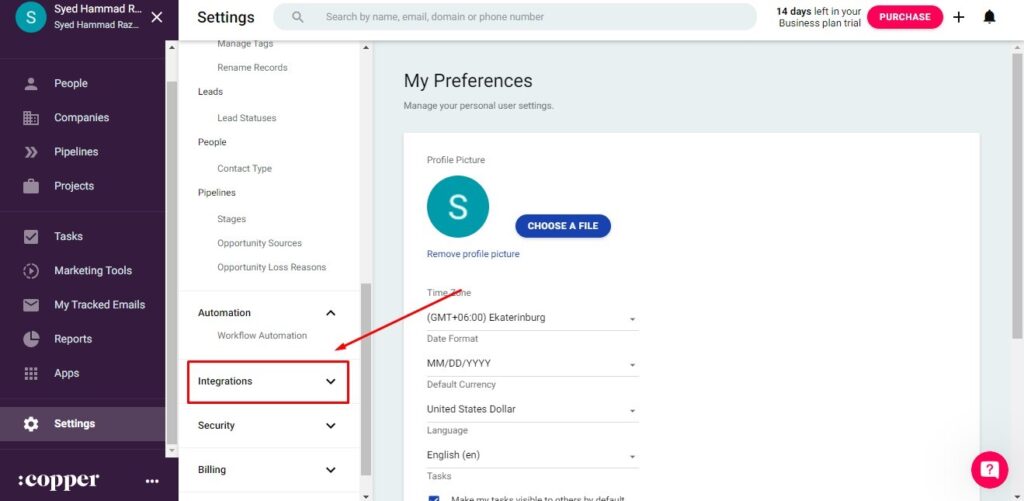Expand the Integrations section
1024x501 pixels.
pos(268,381)
